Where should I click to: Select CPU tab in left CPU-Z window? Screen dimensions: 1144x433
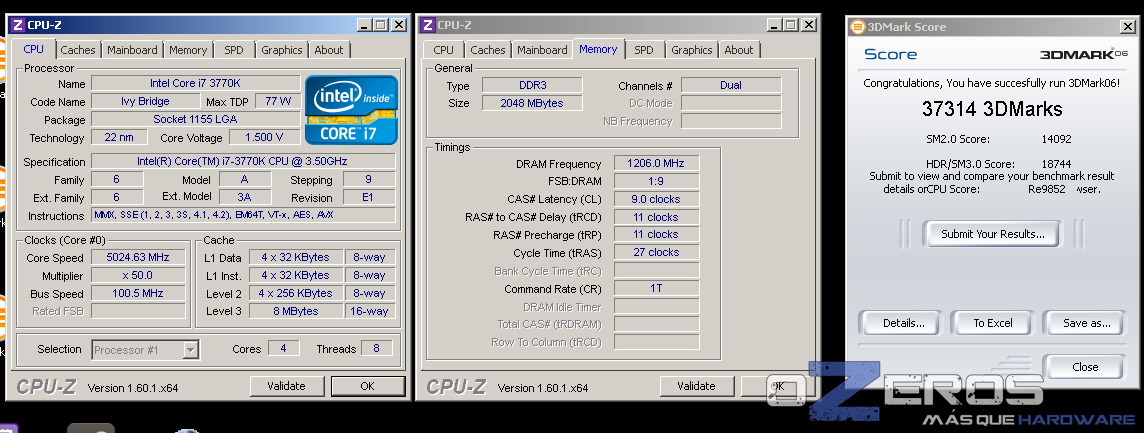pos(34,49)
